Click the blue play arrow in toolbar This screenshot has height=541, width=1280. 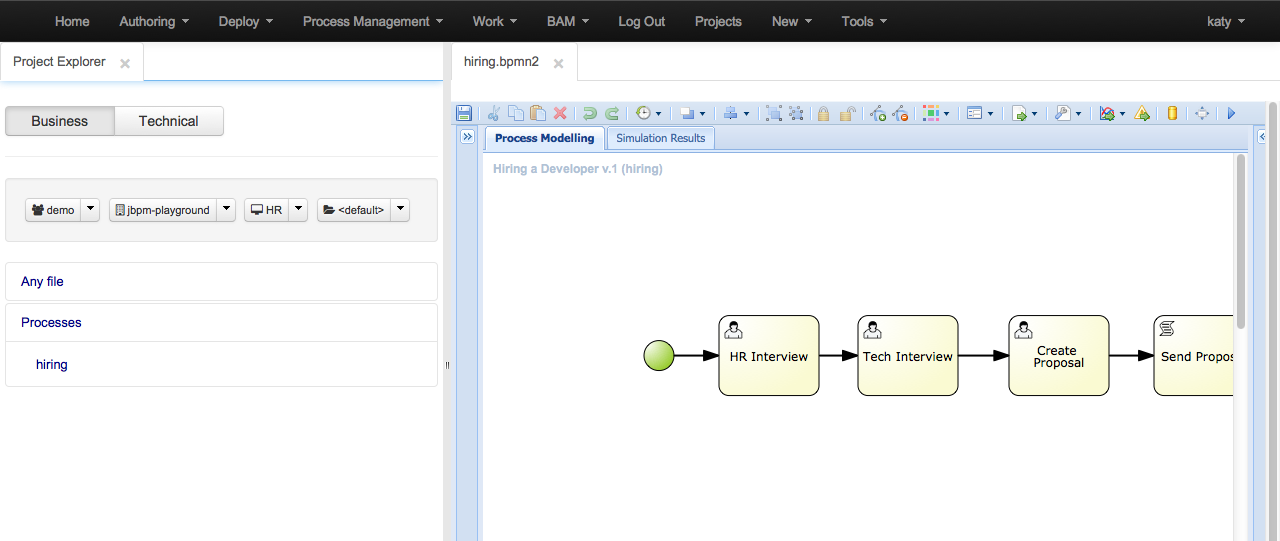(x=1231, y=114)
